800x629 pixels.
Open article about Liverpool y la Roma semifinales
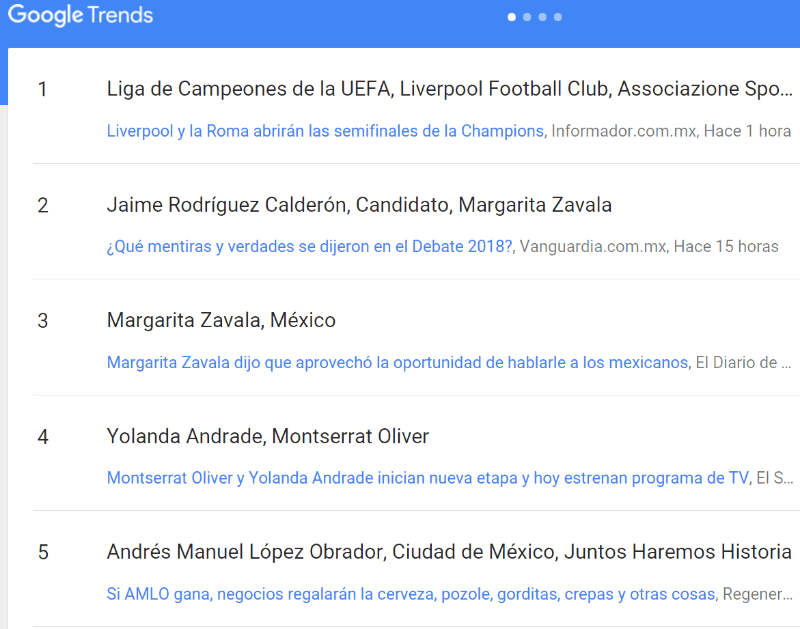(x=325, y=131)
